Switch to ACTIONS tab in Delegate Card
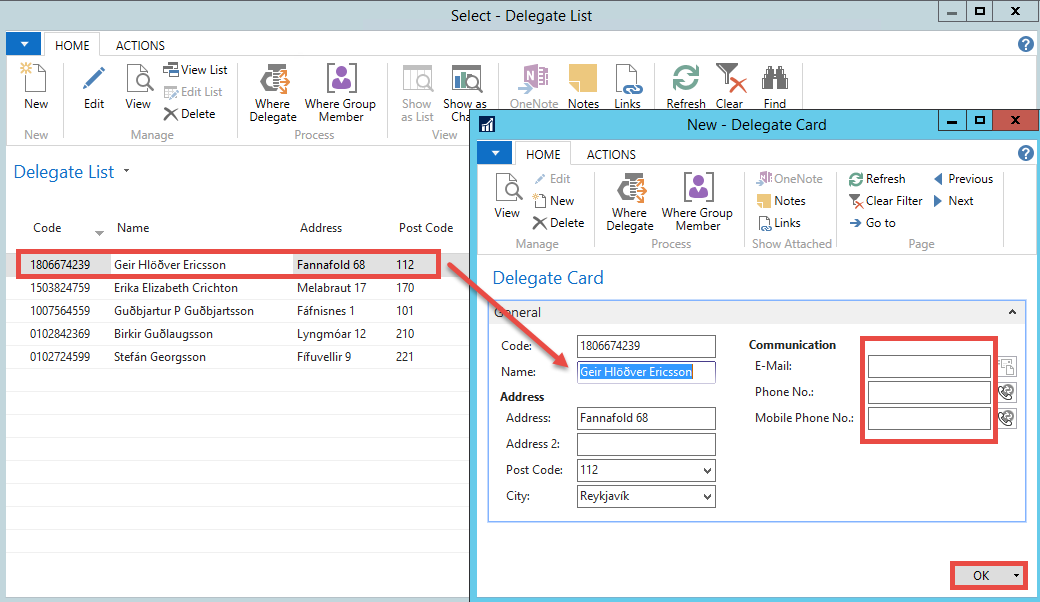The height and width of the screenshot is (602, 1040). point(611,154)
